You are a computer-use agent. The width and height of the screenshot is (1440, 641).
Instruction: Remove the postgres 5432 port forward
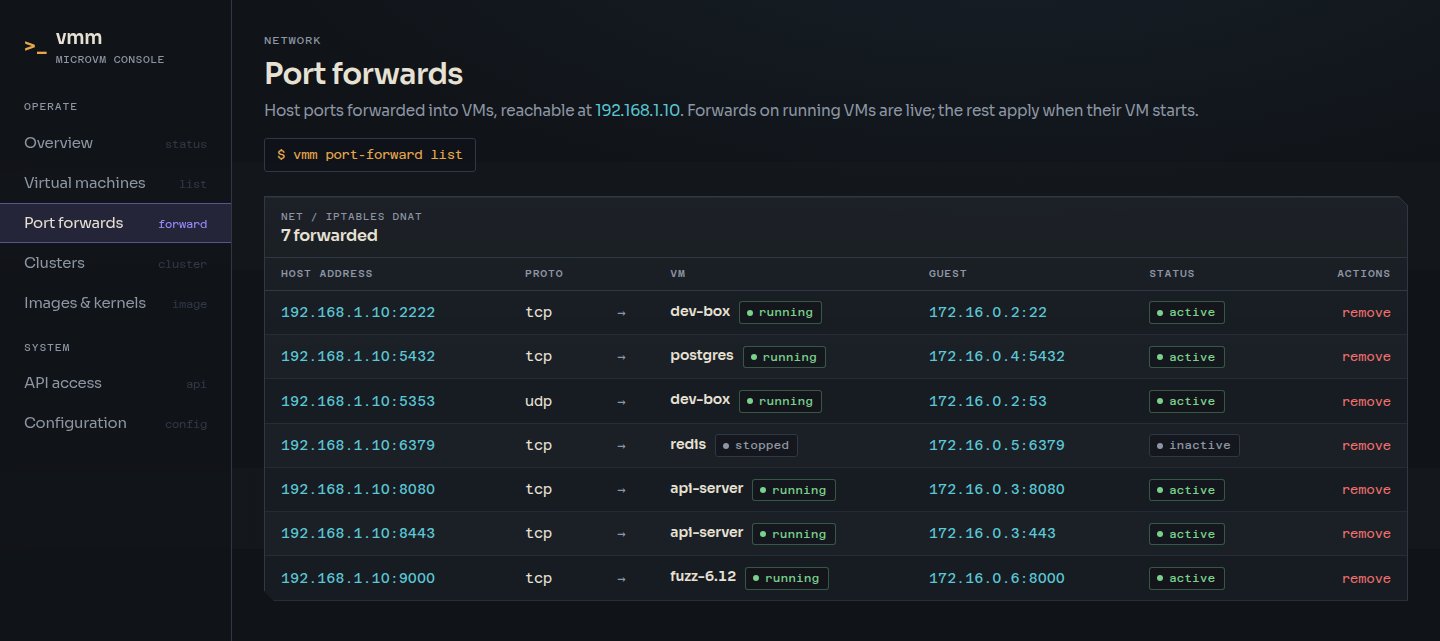[1366, 357]
